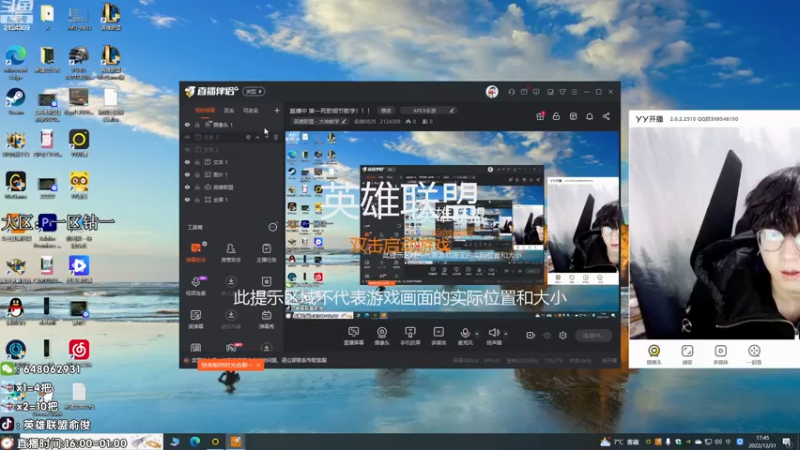The image size is (800, 450).
Task: Click the layout icon beside the bell
Action: point(573,116)
